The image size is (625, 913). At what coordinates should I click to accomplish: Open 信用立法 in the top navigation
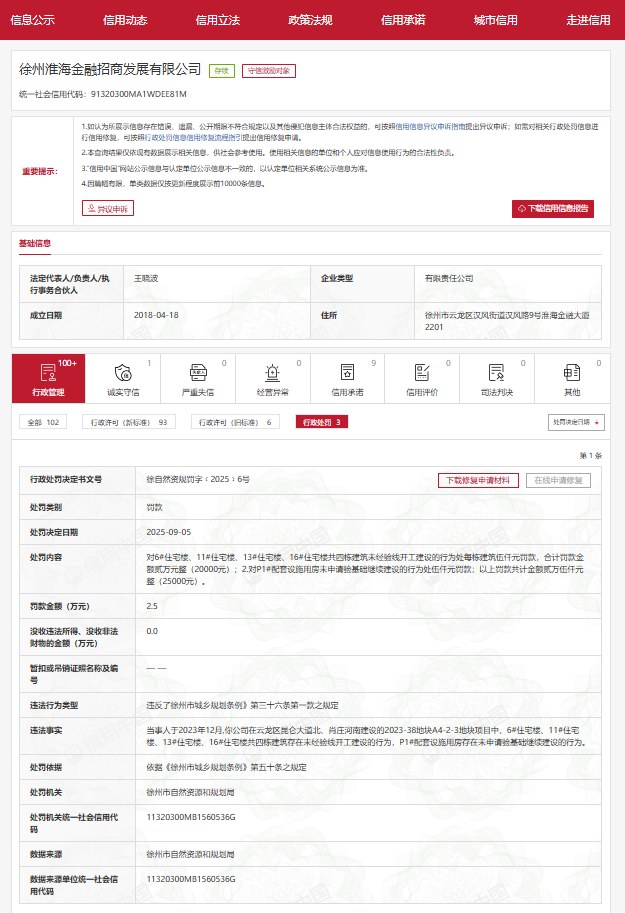(x=218, y=20)
